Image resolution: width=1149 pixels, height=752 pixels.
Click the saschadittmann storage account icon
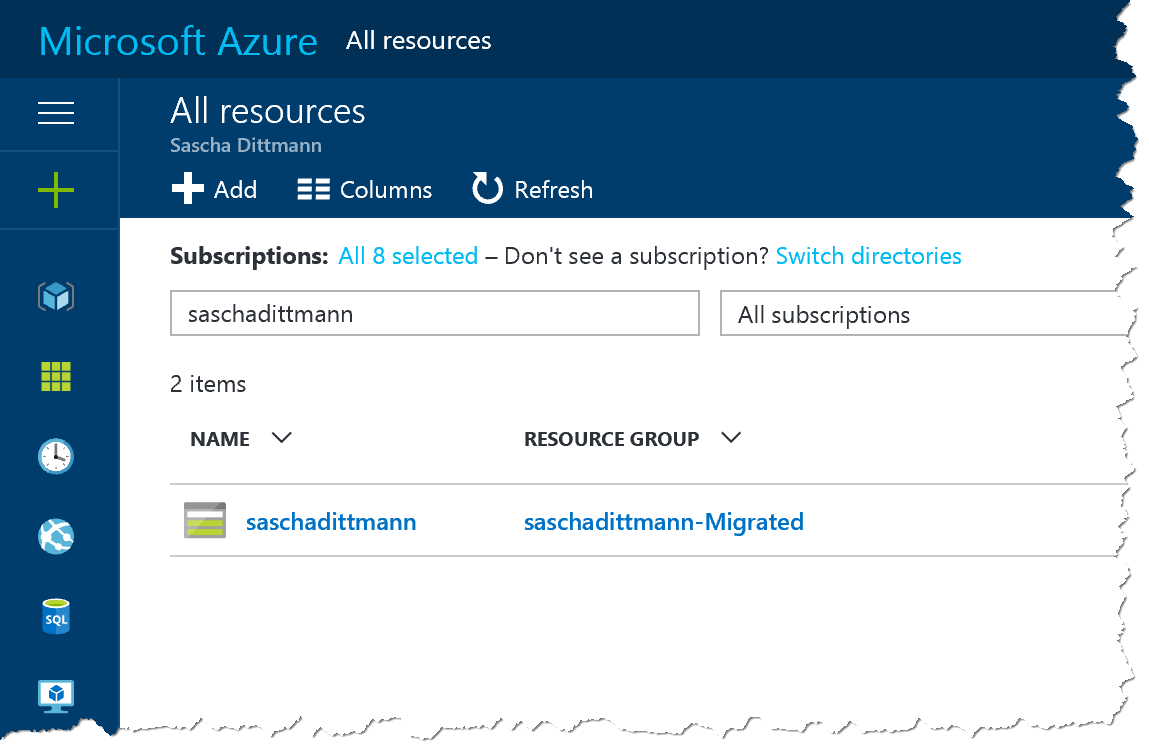pyautogui.click(x=205, y=521)
